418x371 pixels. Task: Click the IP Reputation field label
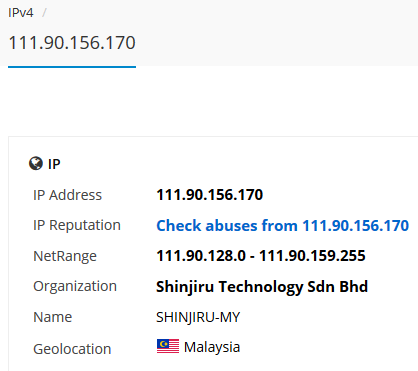click(77, 225)
